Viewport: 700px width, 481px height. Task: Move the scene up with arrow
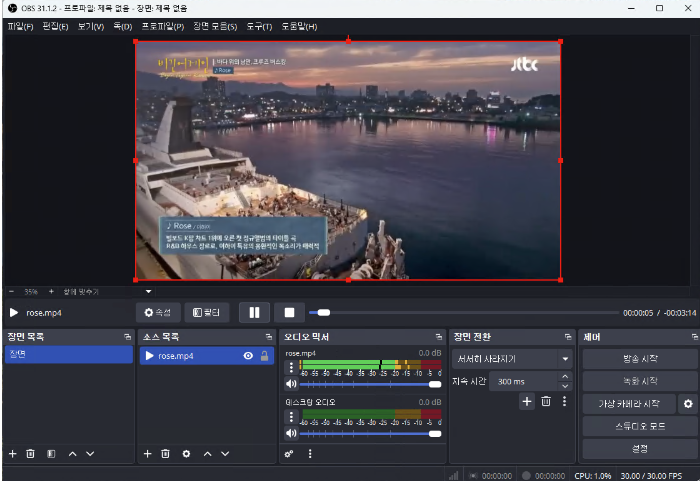[x=72, y=454]
